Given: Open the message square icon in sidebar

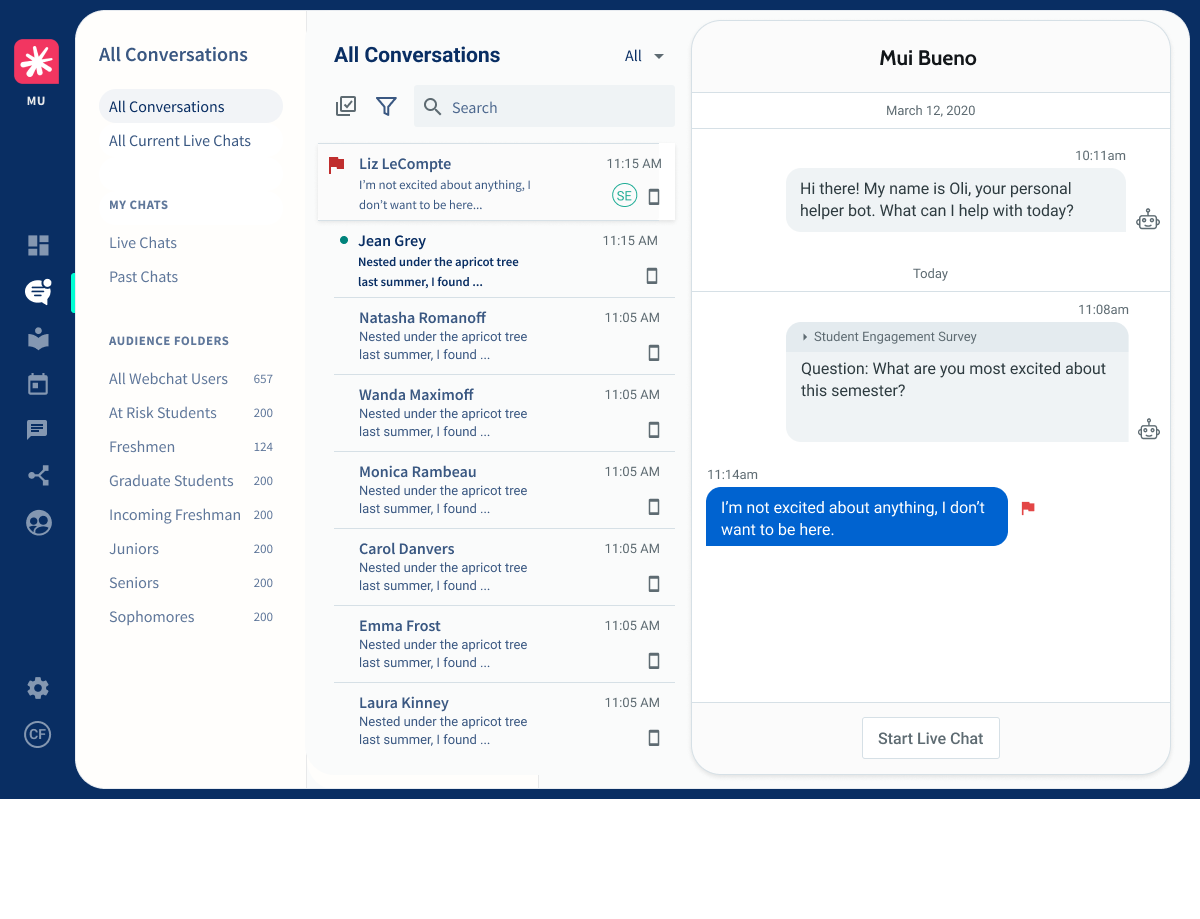Looking at the screenshot, I should (38, 430).
